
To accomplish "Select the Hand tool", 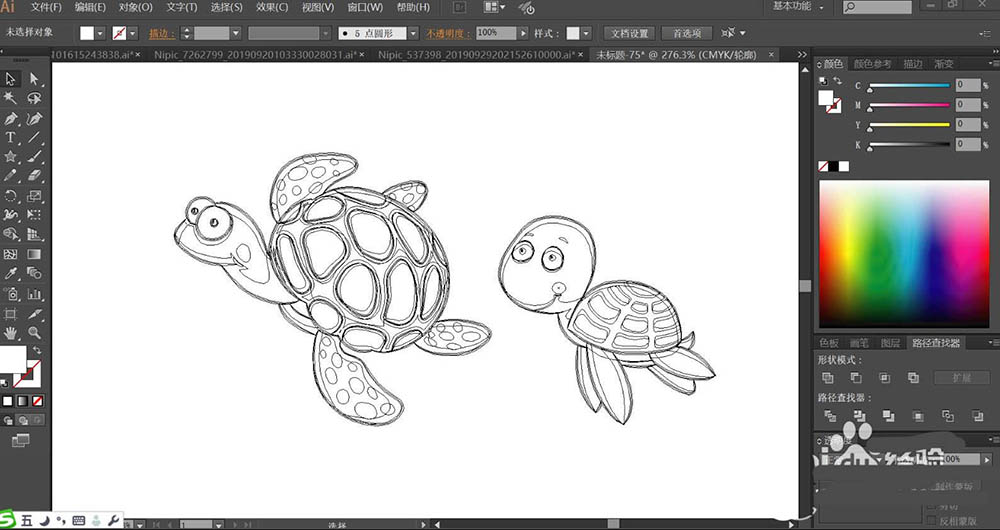I will point(10,332).
